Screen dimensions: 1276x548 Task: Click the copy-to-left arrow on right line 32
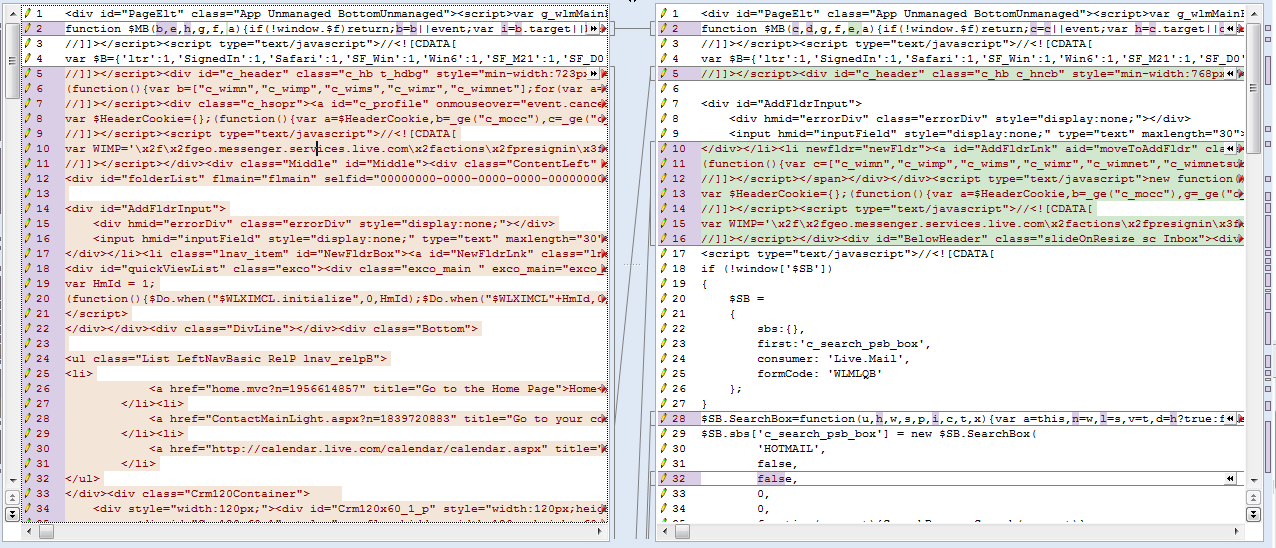[x=1232, y=479]
